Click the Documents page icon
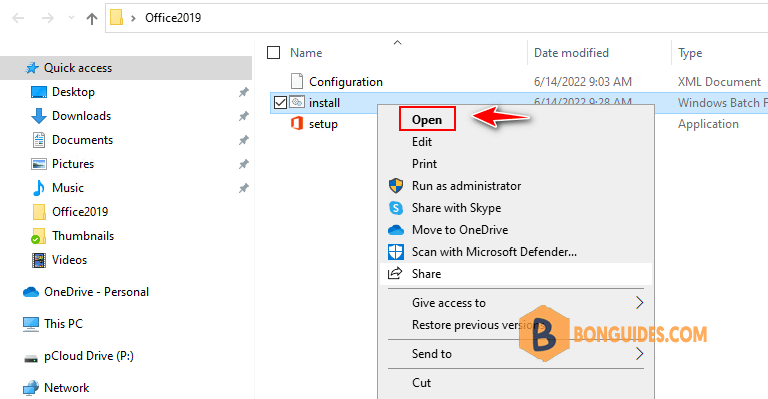This screenshot has width=768, height=399. (39, 140)
